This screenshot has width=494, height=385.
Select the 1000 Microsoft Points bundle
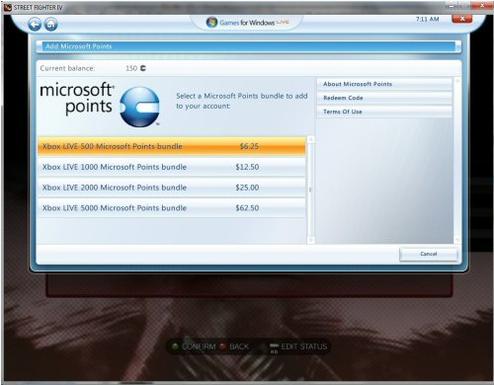(x=172, y=167)
